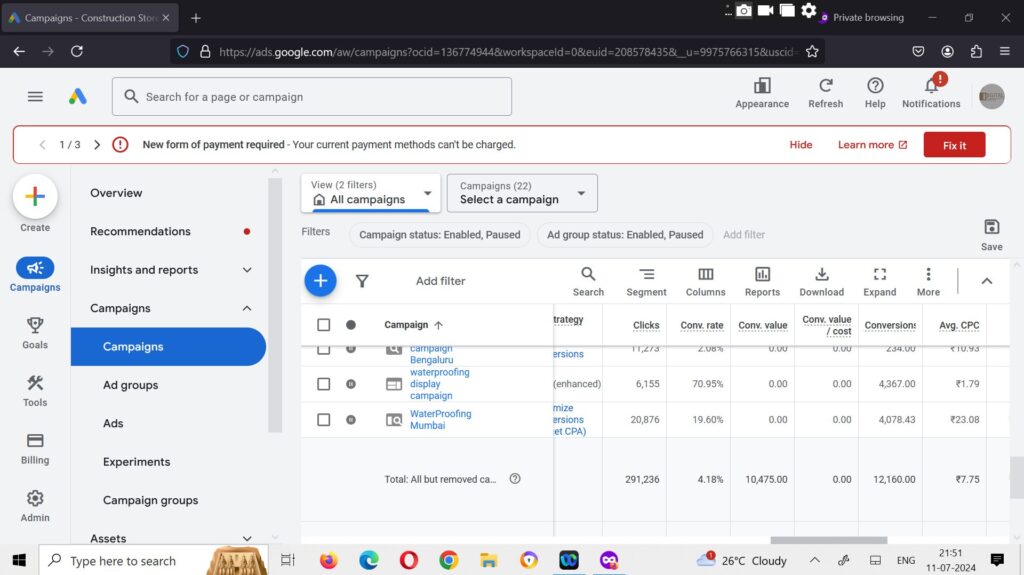
Task: Open Ad groups in the sidebar
Action: 130,385
